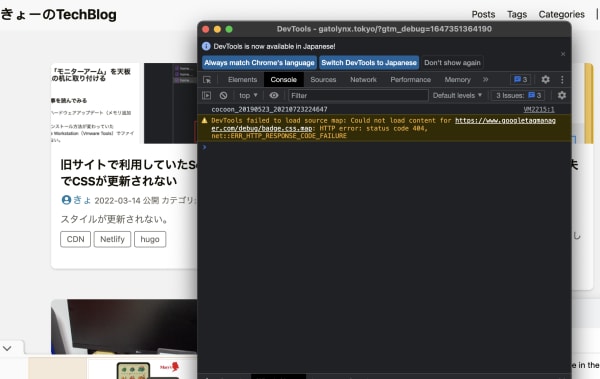
Task: Open the googletagmanager badge.css.map URL link
Action: (x=384, y=124)
